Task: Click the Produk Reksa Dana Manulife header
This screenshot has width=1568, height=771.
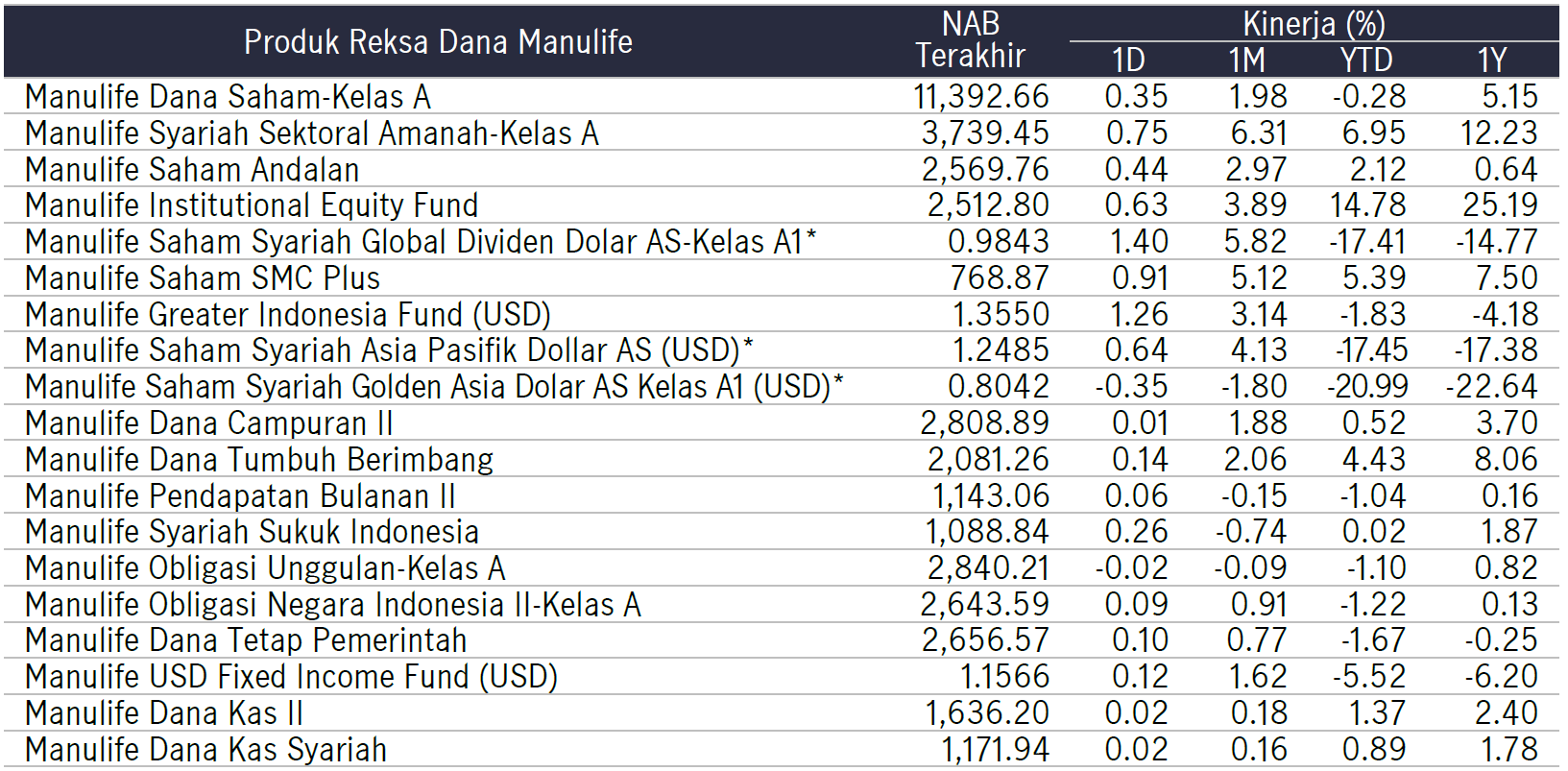Action: pyautogui.click(x=438, y=42)
